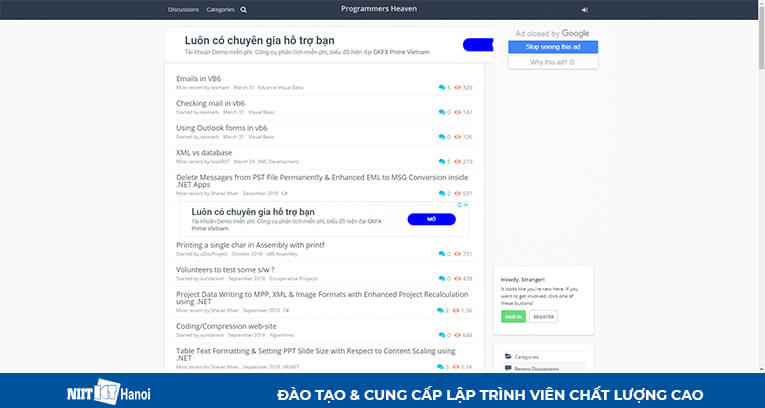Click views eye icon on Volunteers to test row
The image size is (765, 408).
click(x=458, y=279)
